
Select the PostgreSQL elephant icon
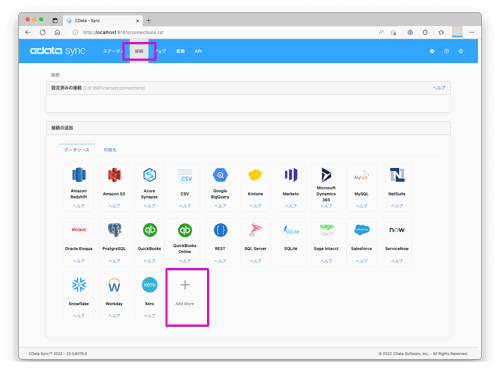point(114,230)
